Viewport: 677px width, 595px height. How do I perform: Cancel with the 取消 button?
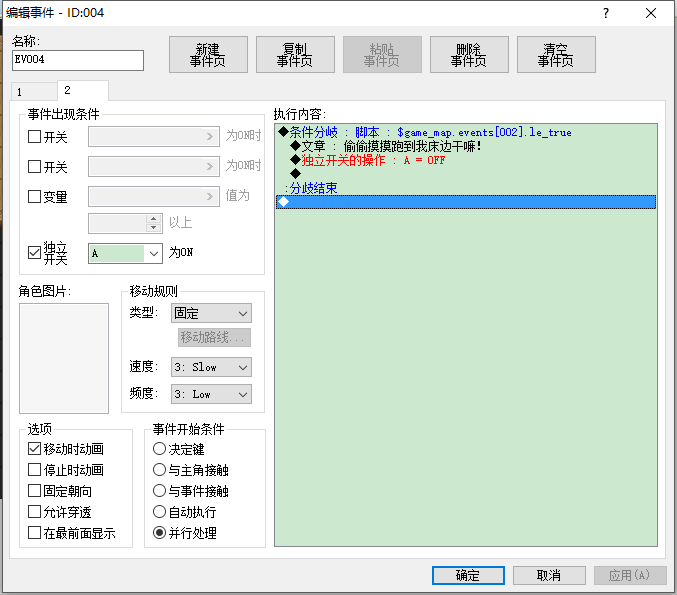549,575
